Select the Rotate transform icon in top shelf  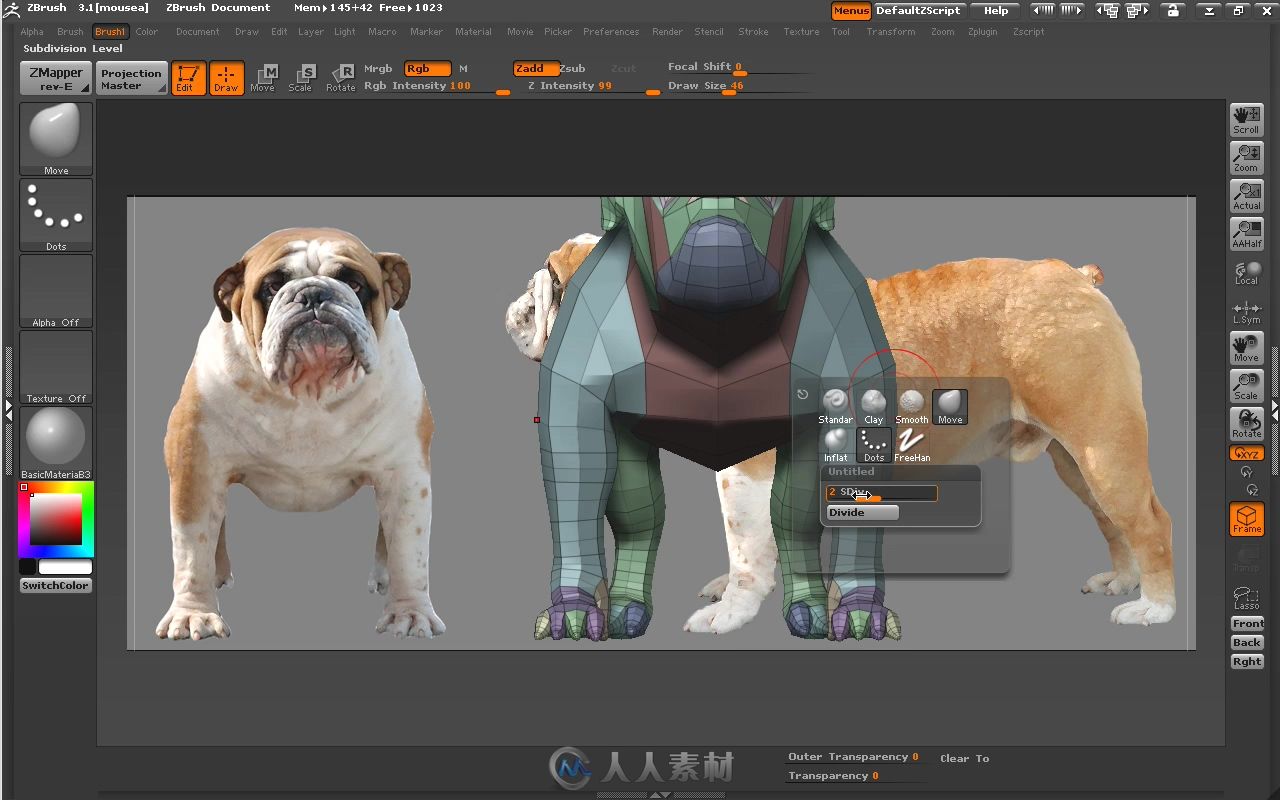[341, 78]
